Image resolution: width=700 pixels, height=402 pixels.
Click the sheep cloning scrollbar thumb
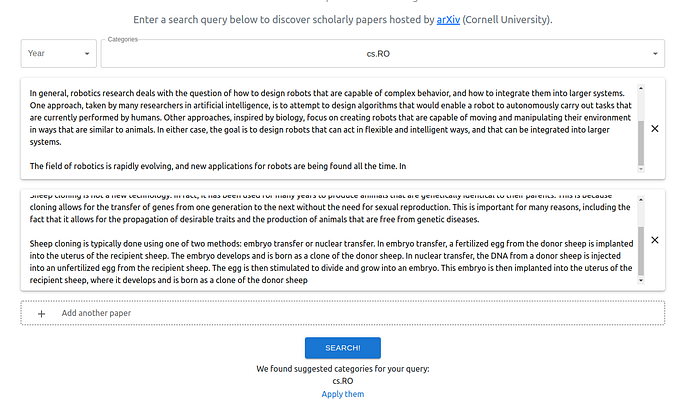(x=641, y=251)
